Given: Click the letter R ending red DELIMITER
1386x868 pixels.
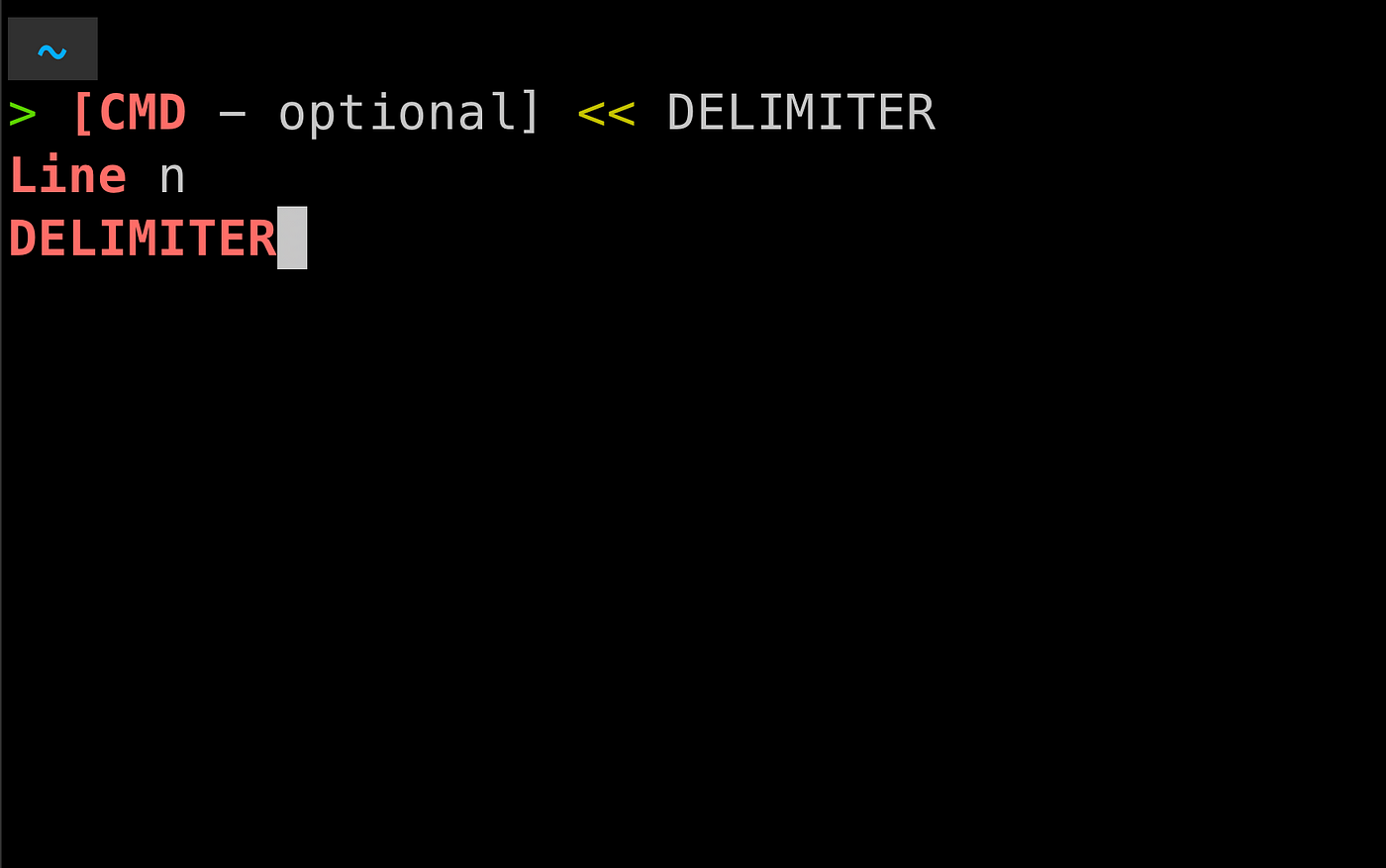Looking at the screenshot, I should coord(262,239).
